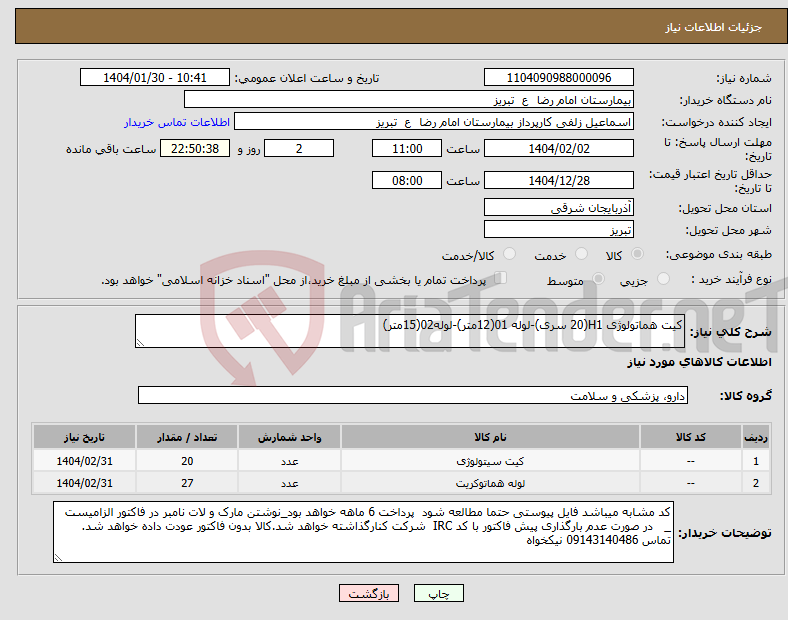
Task: Click the واحد شمارش column header
Action: tap(289, 437)
